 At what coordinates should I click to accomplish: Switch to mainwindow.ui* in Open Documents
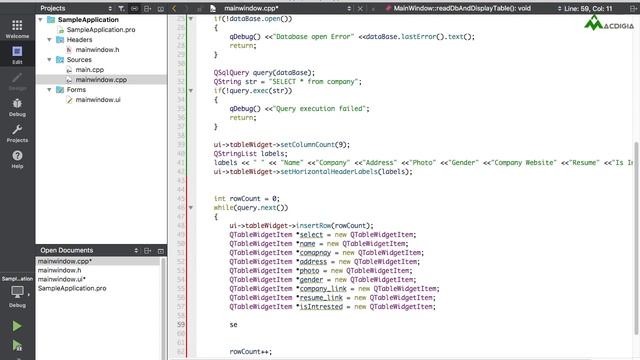pos(62,279)
